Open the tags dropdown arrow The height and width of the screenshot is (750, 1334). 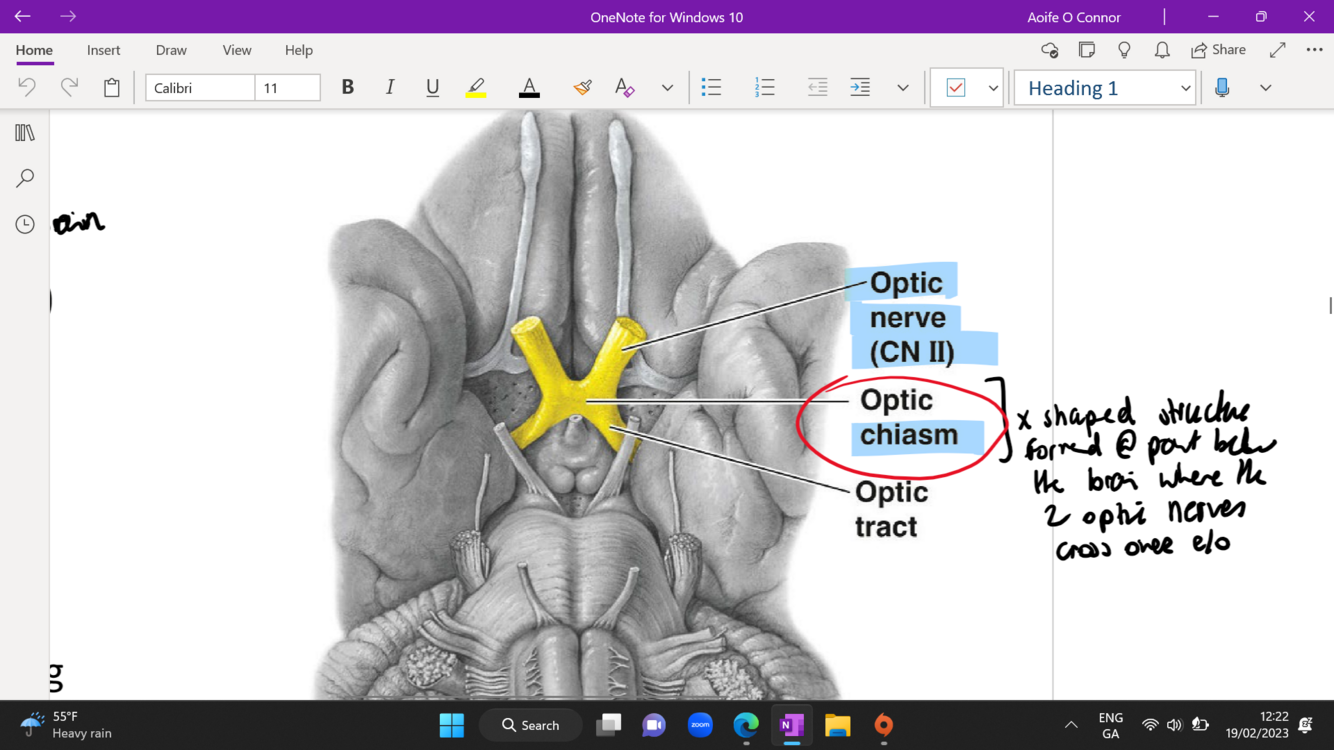(x=993, y=88)
